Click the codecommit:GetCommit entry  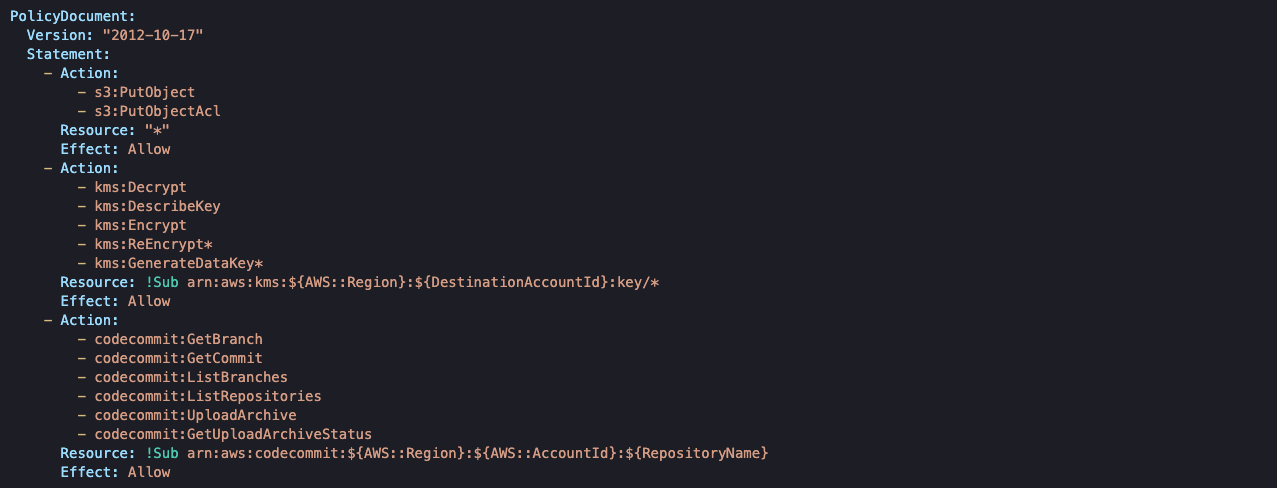click(178, 358)
